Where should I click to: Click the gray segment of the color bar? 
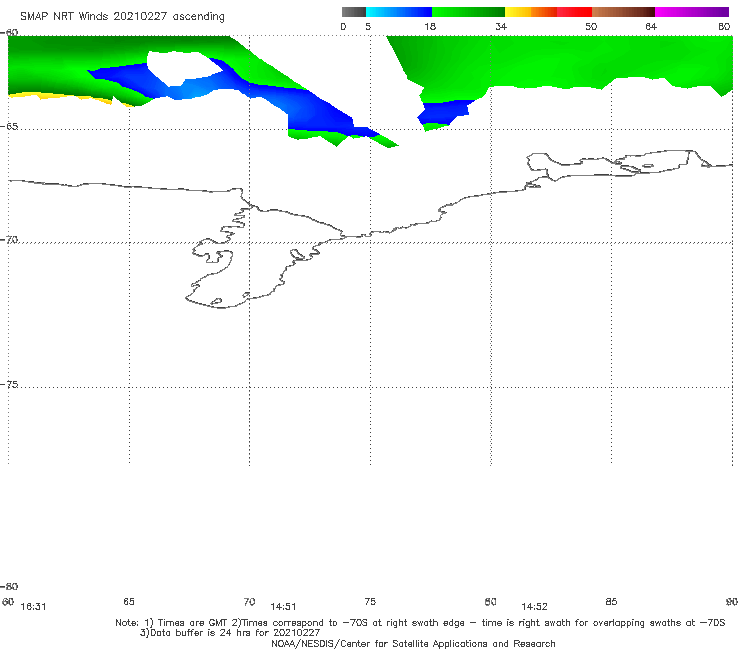(x=354, y=12)
